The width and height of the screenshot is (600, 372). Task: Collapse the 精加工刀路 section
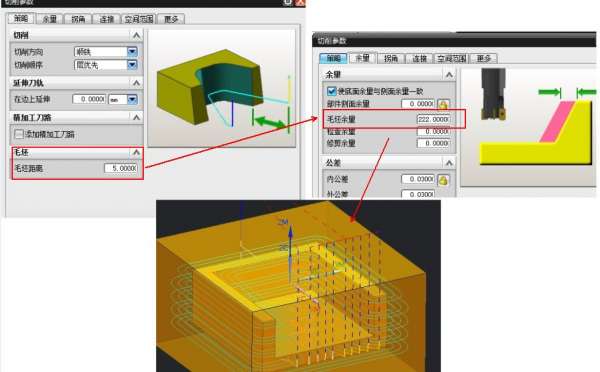tap(136, 117)
